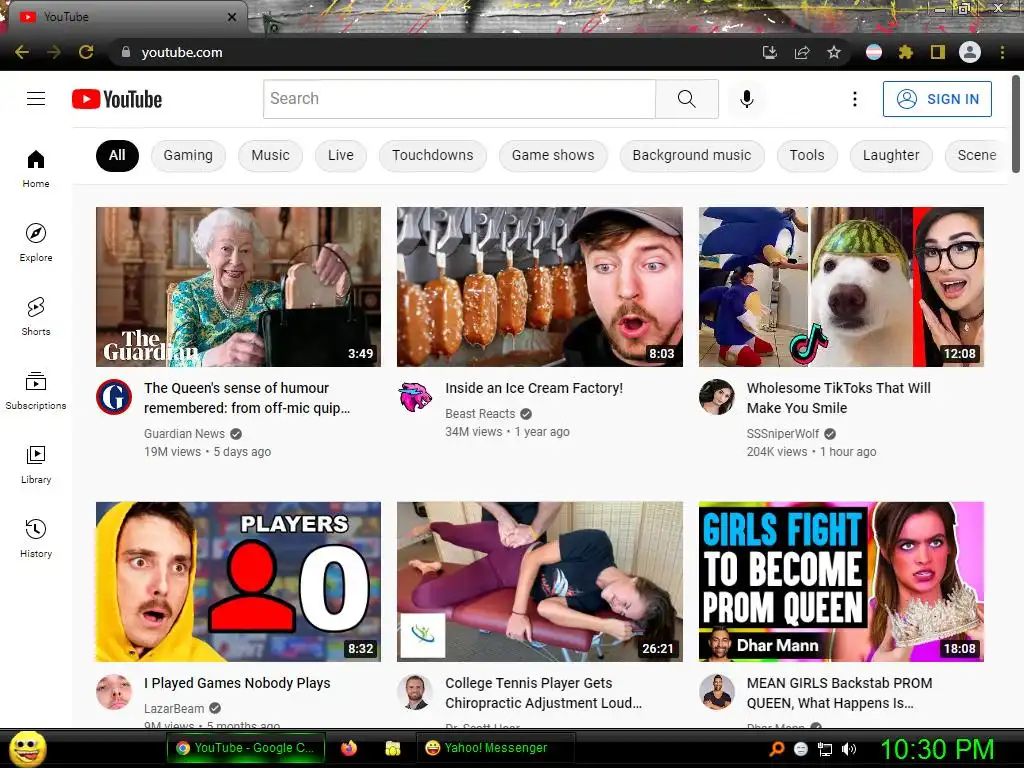Viewport: 1024px width, 768px height.
Task: Open the extensions puzzle icon
Action: pyautogui.click(x=905, y=52)
